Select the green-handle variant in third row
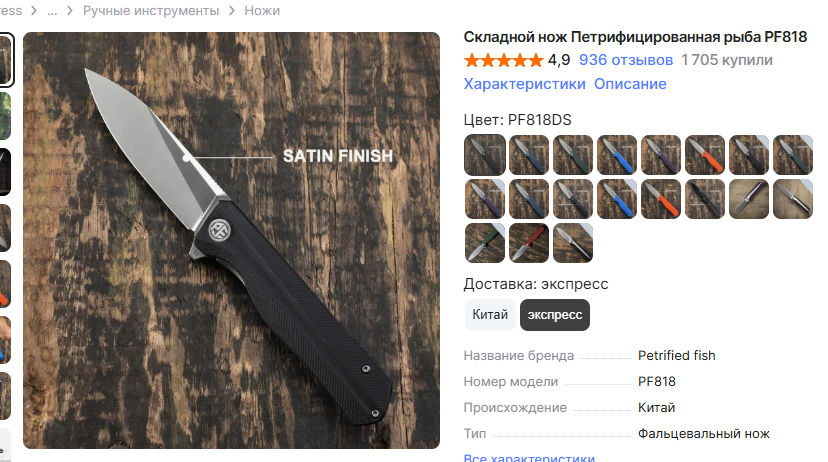The image size is (828, 462). pos(485,243)
